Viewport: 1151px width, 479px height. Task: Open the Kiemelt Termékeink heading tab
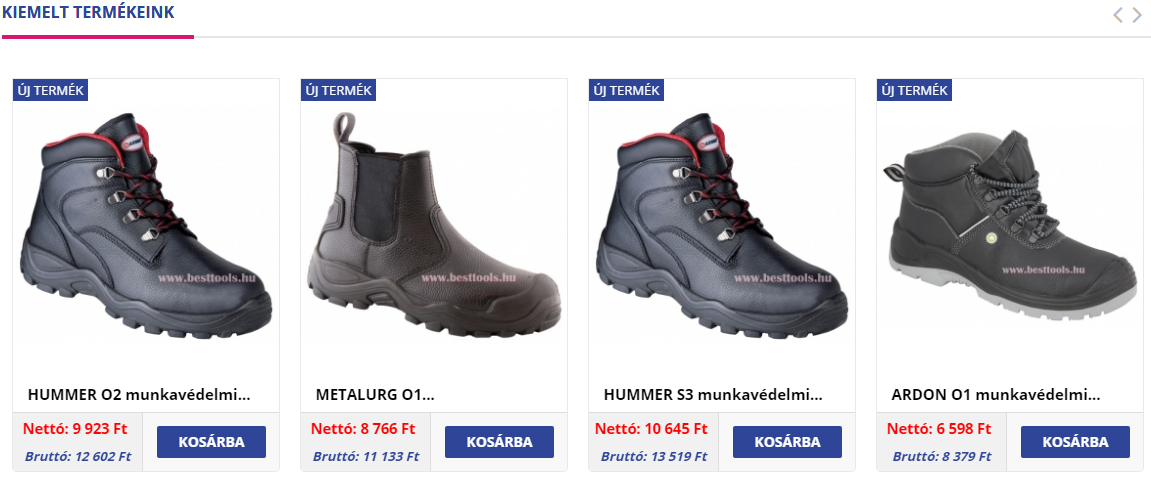[88, 12]
